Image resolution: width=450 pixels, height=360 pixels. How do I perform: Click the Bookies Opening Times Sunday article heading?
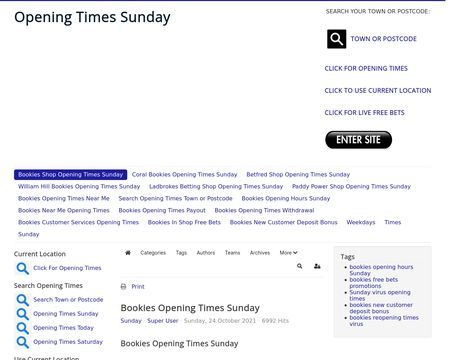(x=190, y=308)
